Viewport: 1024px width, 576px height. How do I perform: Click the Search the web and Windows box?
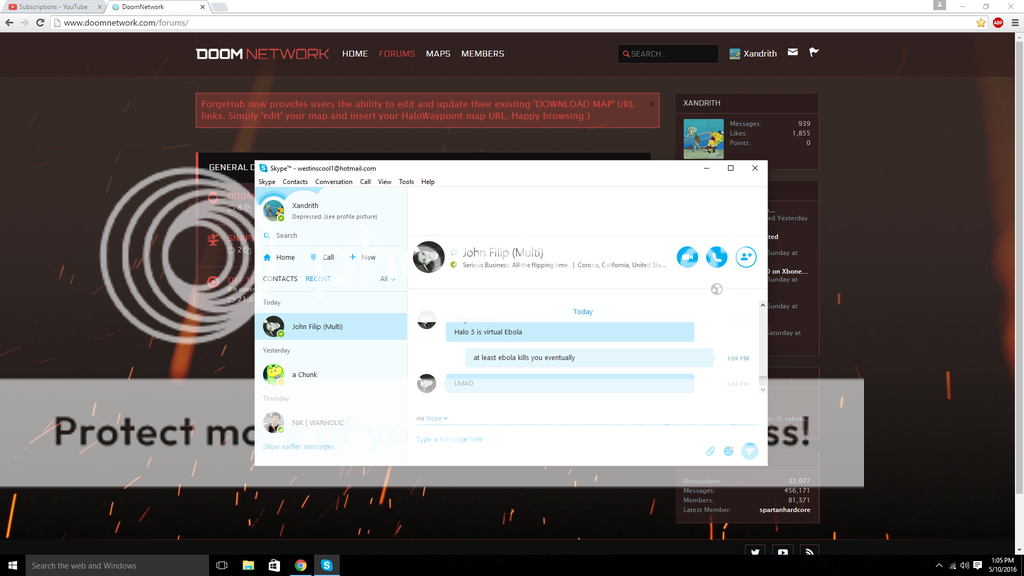click(117, 566)
